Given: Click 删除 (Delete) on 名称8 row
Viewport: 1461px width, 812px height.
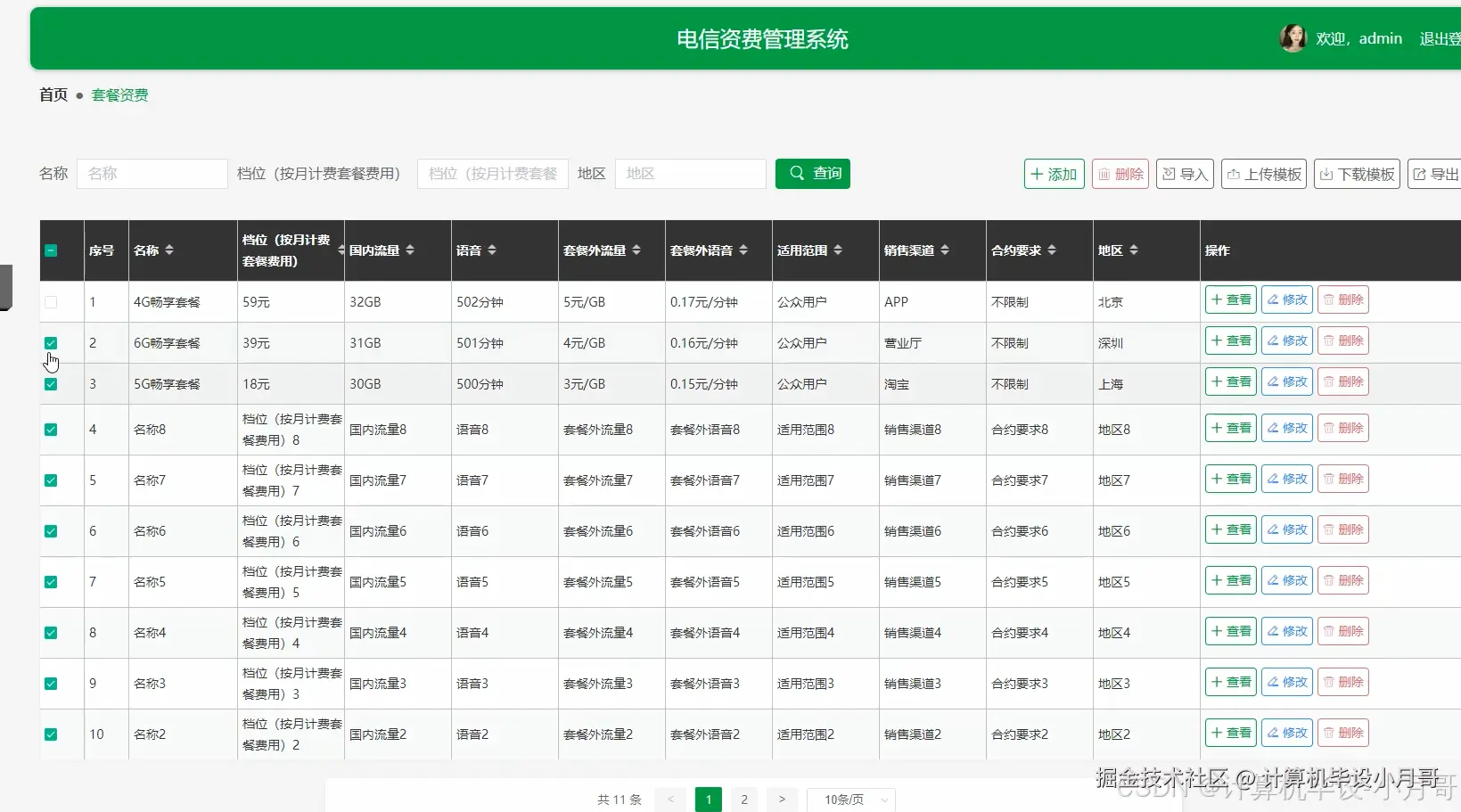Looking at the screenshot, I should (x=1343, y=427).
